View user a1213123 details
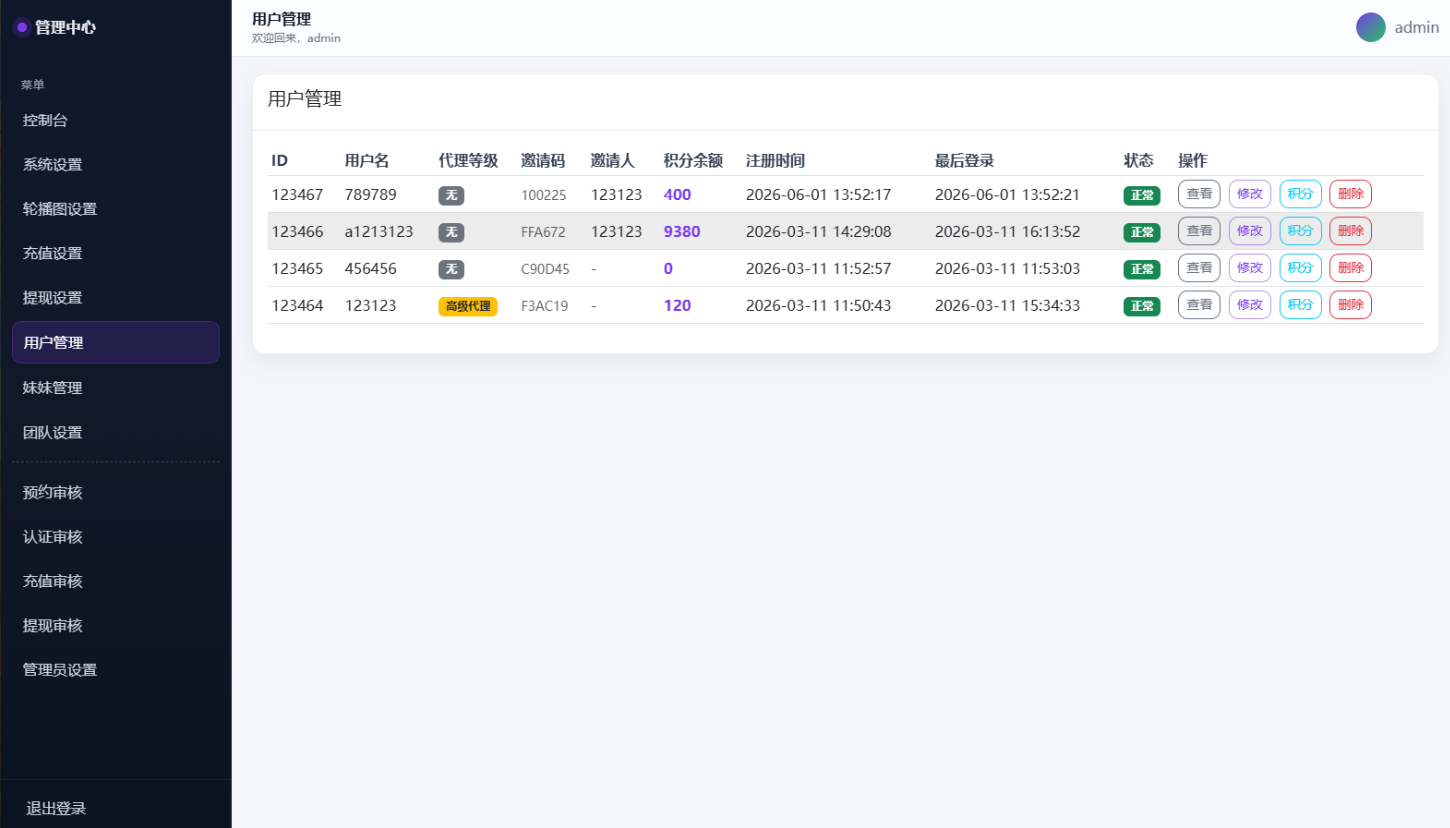Image resolution: width=1450 pixels, height=828 pixels. [1199, 231]
